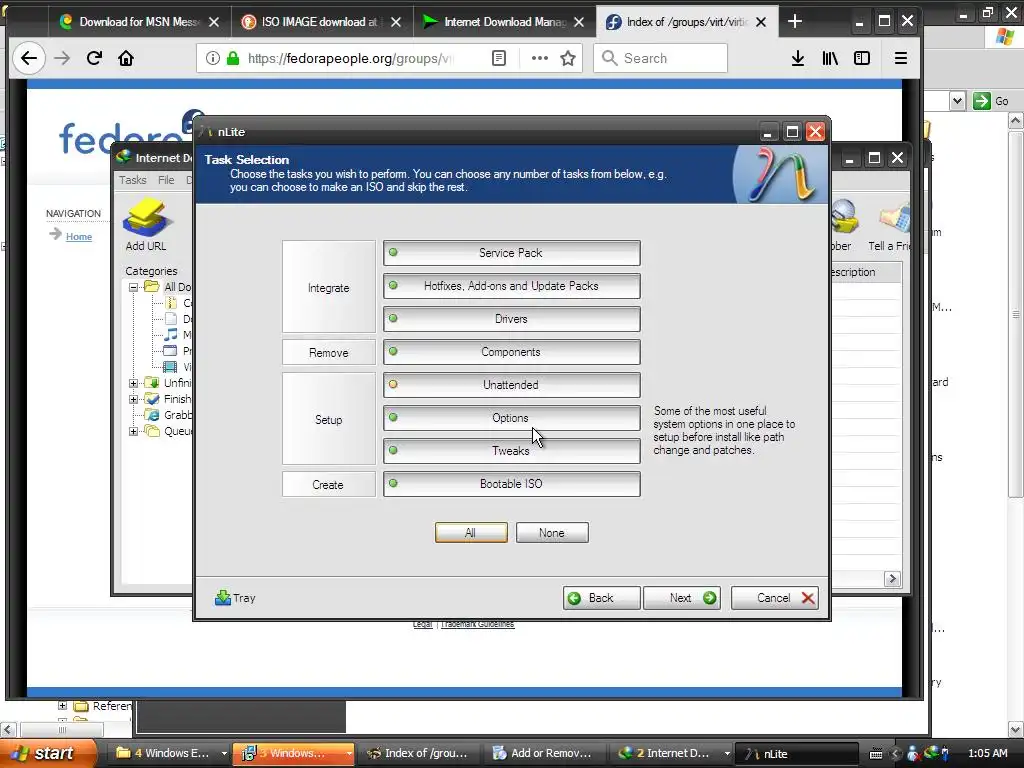This screenshot has height=768, width=1024.
Task: Open Windows Explorer taskbar group
Action: (170, 753)
